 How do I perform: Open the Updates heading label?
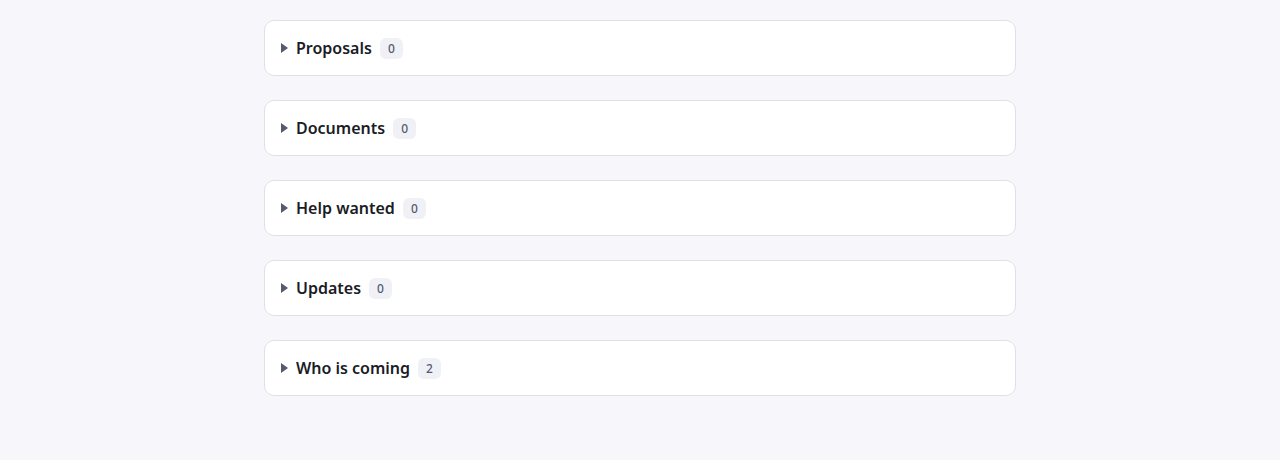point(328,288)
